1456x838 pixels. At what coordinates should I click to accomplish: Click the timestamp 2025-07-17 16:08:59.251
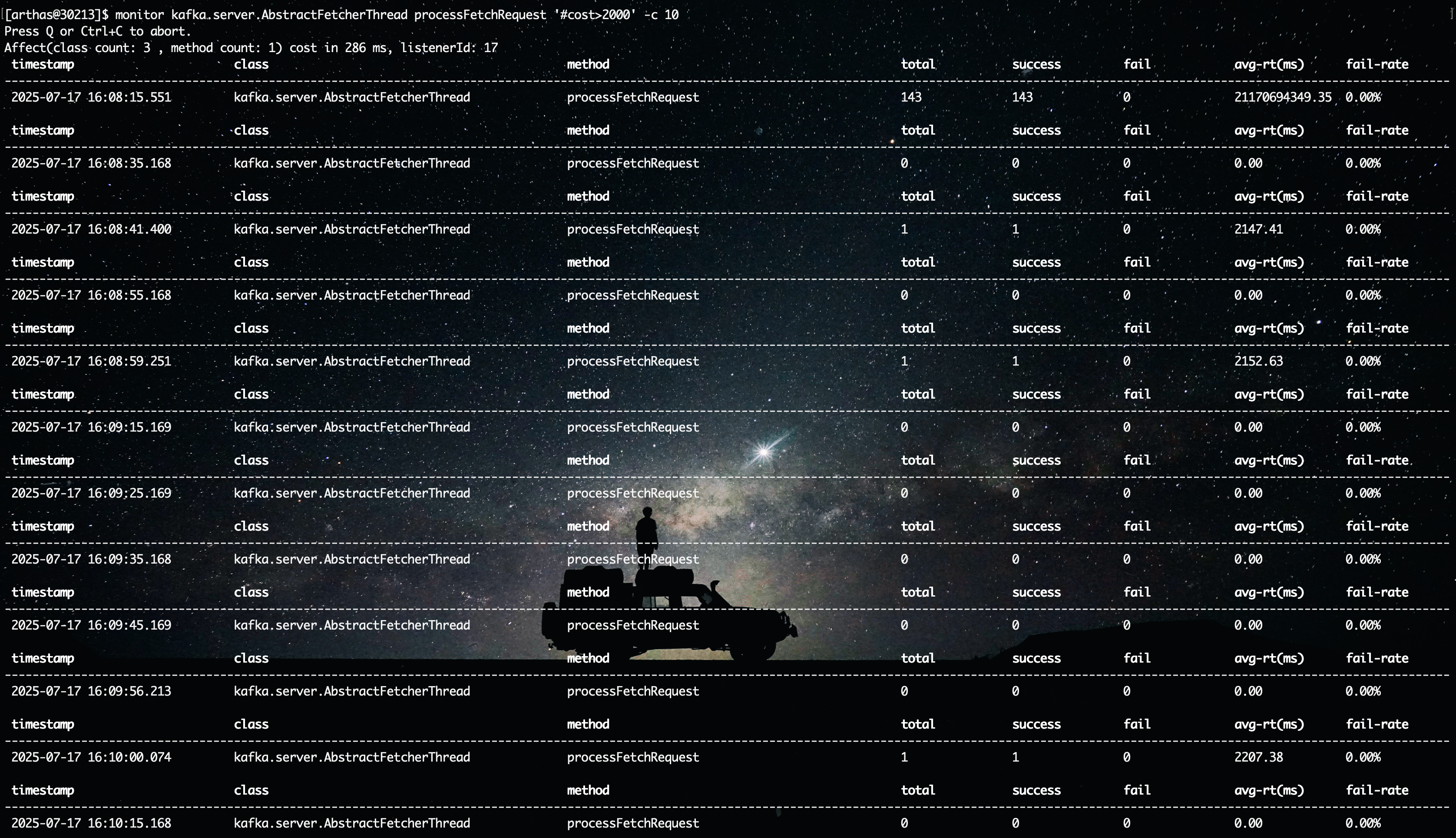coord(91,361)
